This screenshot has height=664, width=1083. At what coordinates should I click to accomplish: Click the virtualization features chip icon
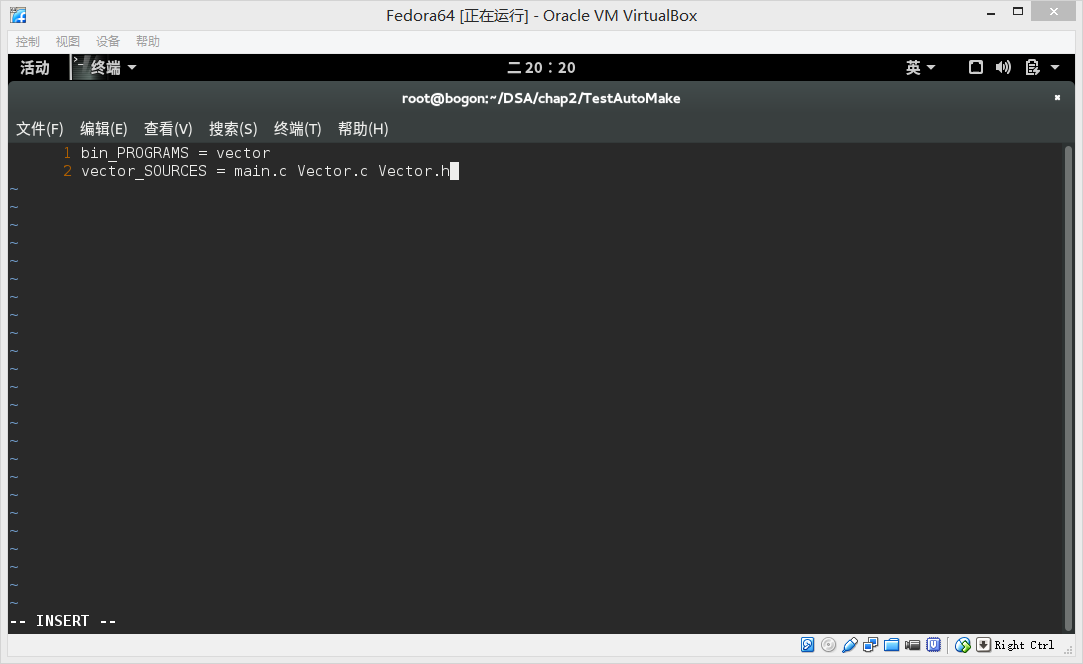(x=933, y=644)
